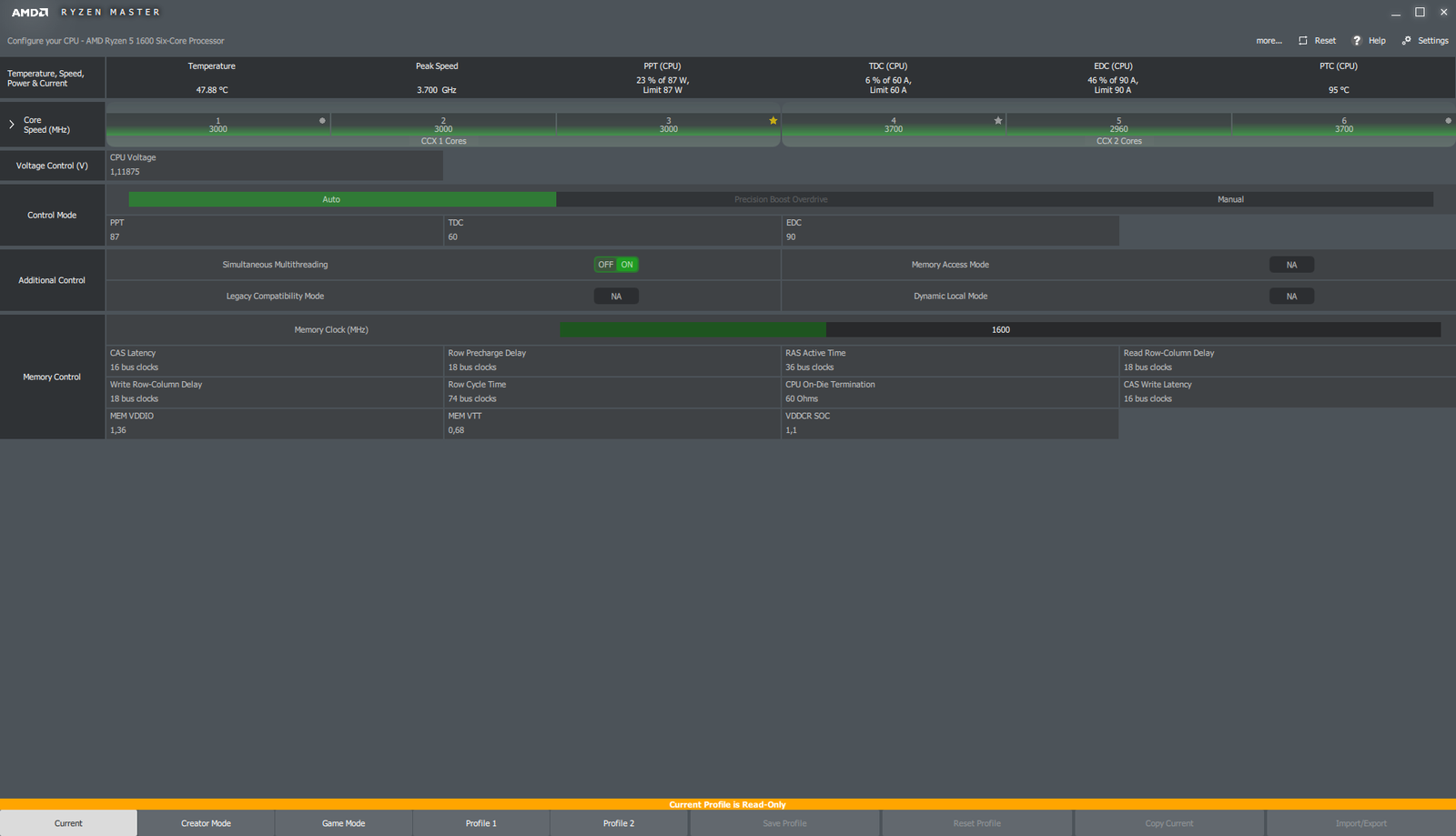
Task: Select Precision Boost Overdrive control mode
Action: [x=781, y=199]
